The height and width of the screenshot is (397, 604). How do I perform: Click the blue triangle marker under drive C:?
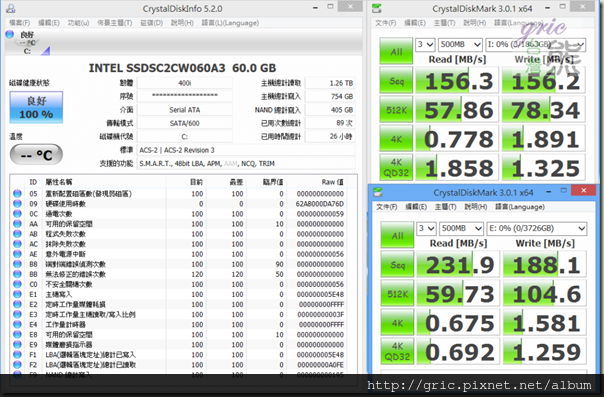click(x=46, y=50)
